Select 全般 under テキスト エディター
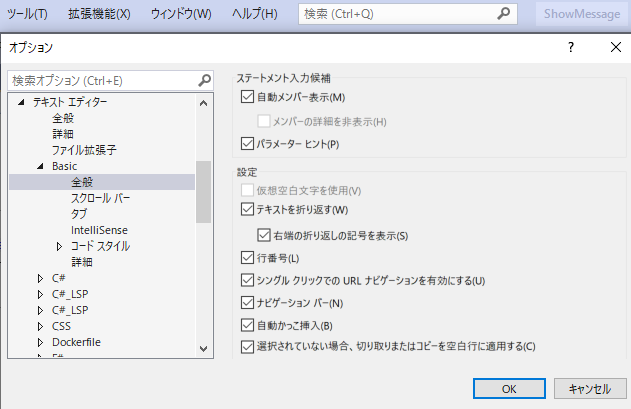631x409 pixels. (x=63, y=118)
